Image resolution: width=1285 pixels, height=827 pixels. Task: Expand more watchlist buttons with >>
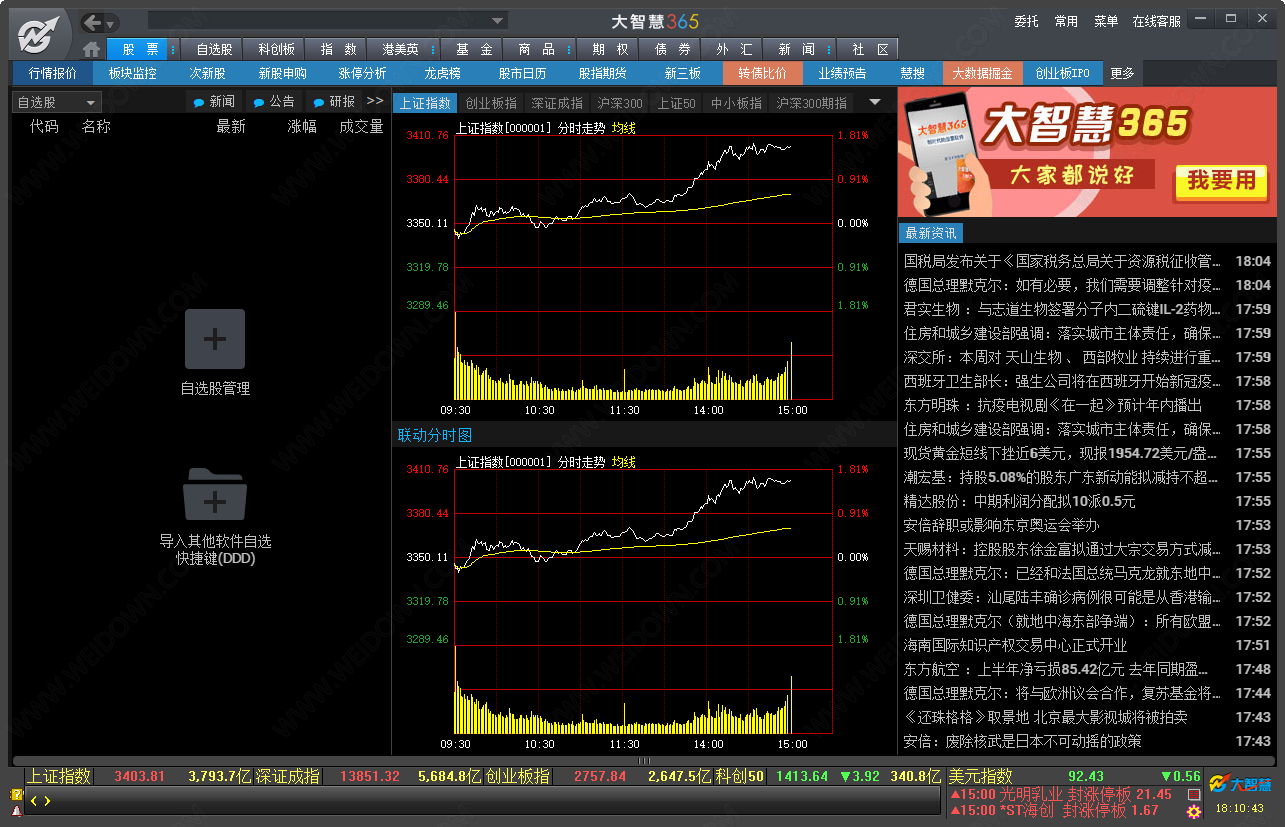pos(375,101)
